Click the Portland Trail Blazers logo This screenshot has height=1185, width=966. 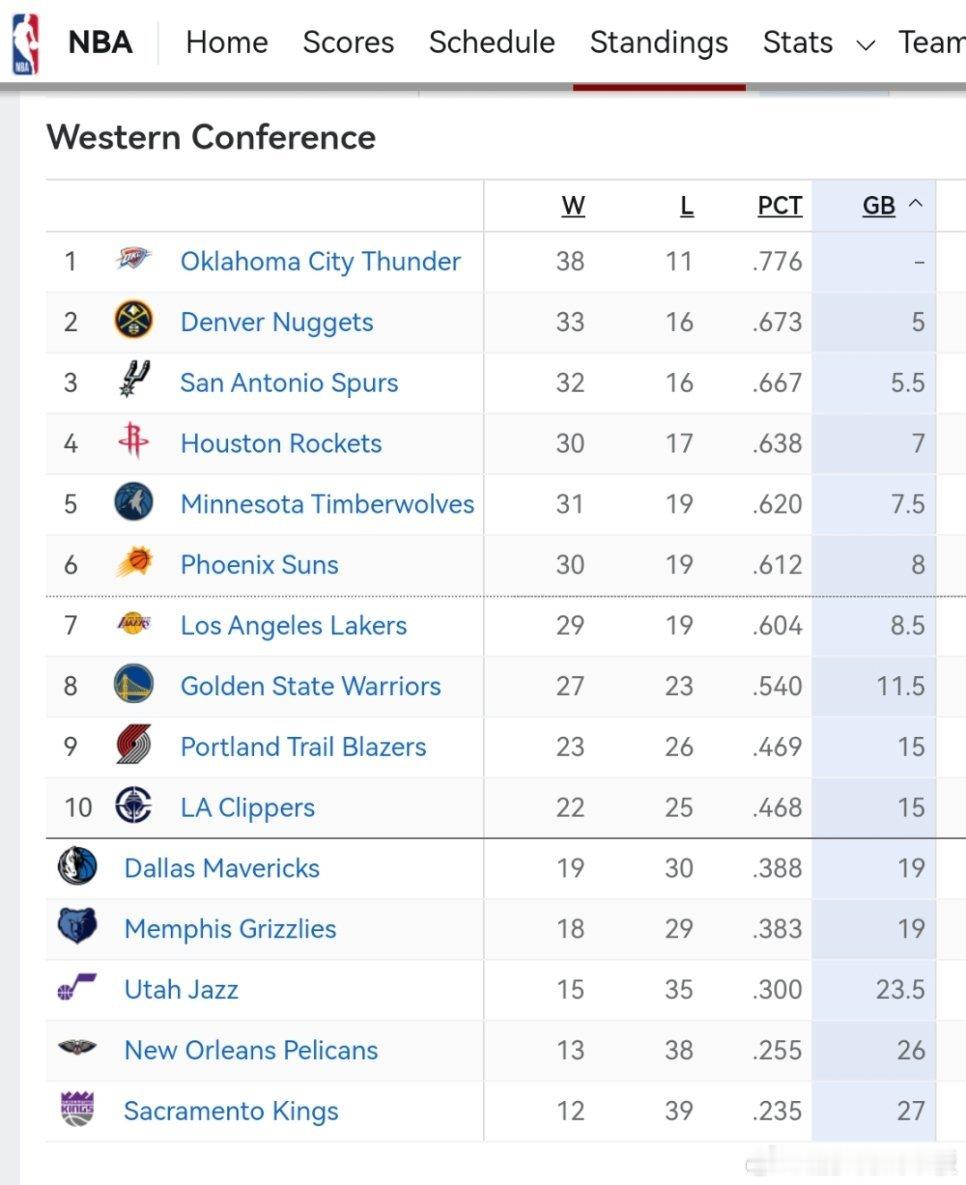tap(134, 746)
